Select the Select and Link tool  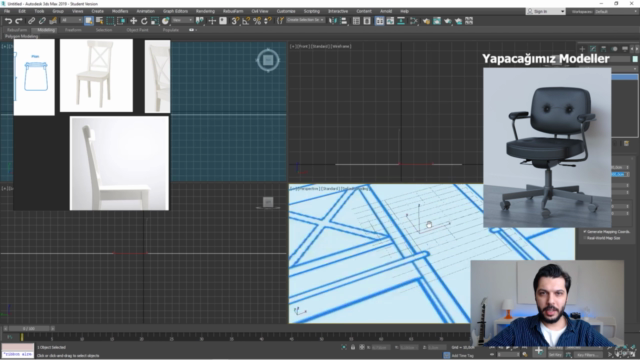tap(31, 21)
